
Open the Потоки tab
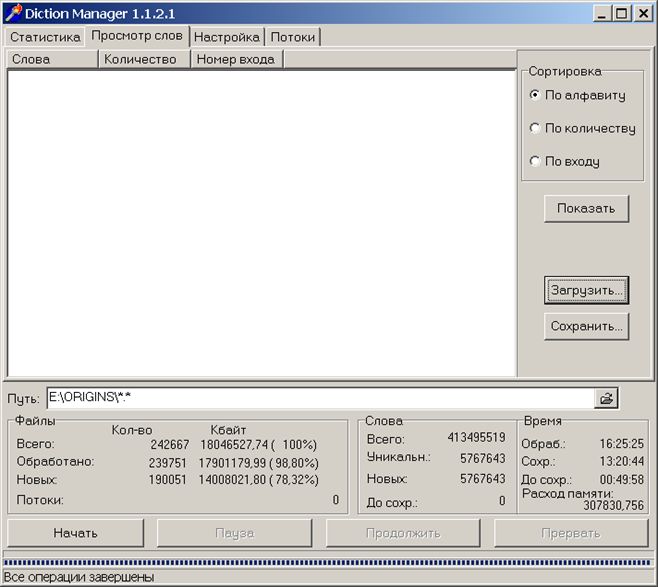(292, 37)
